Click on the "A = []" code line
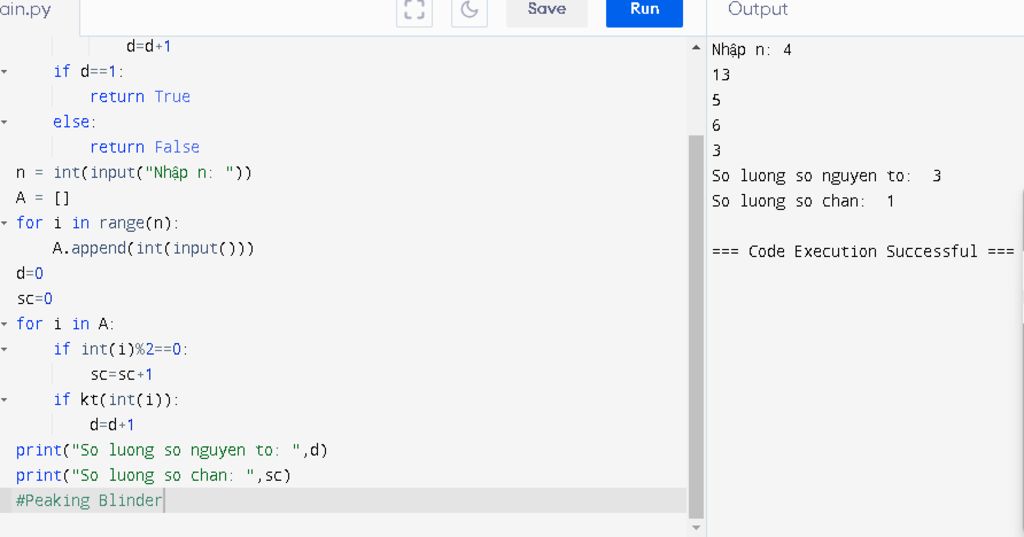 43,198
